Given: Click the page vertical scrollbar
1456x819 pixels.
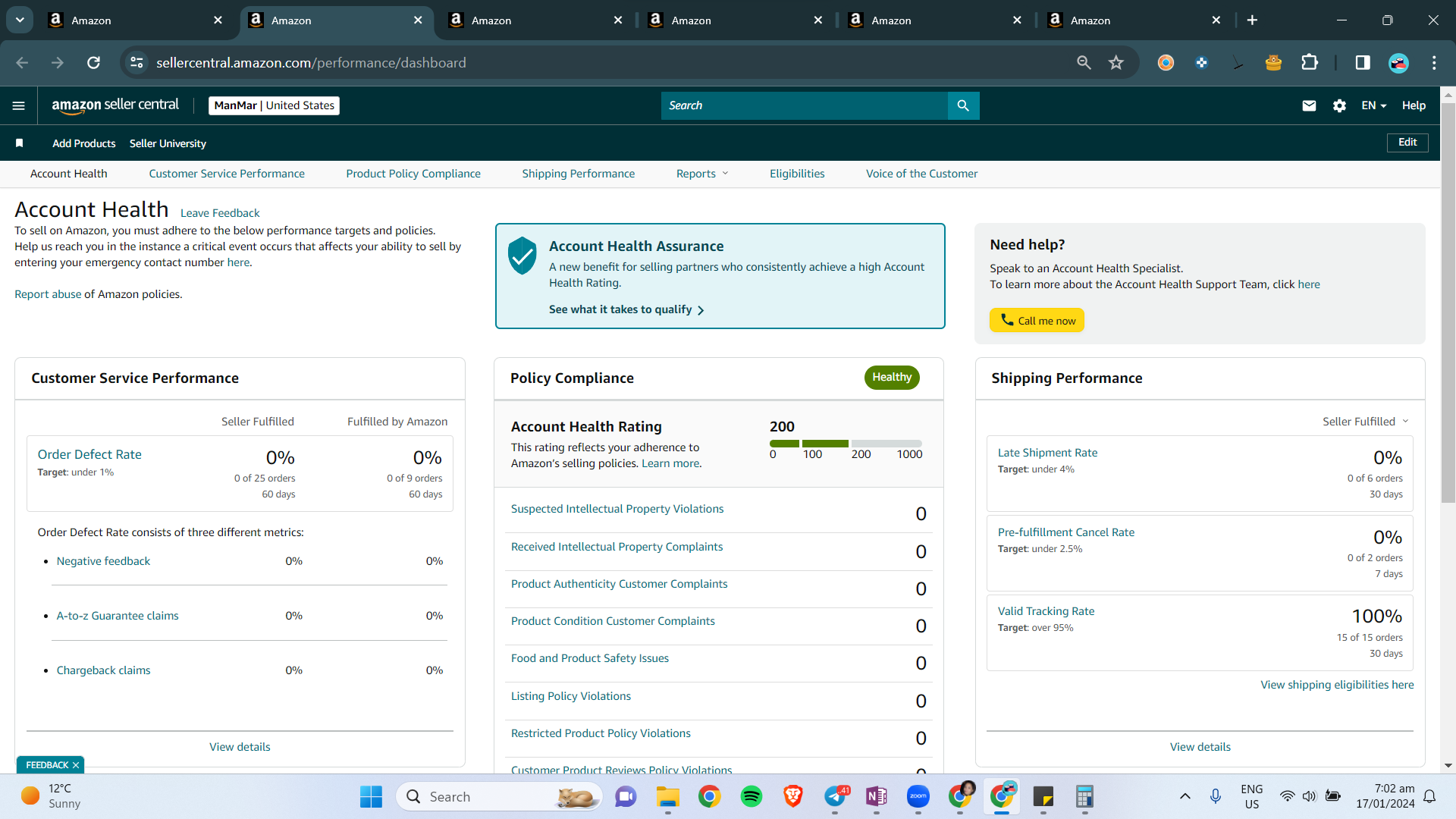Looking at the screenshot, I should pos(1448,303).
